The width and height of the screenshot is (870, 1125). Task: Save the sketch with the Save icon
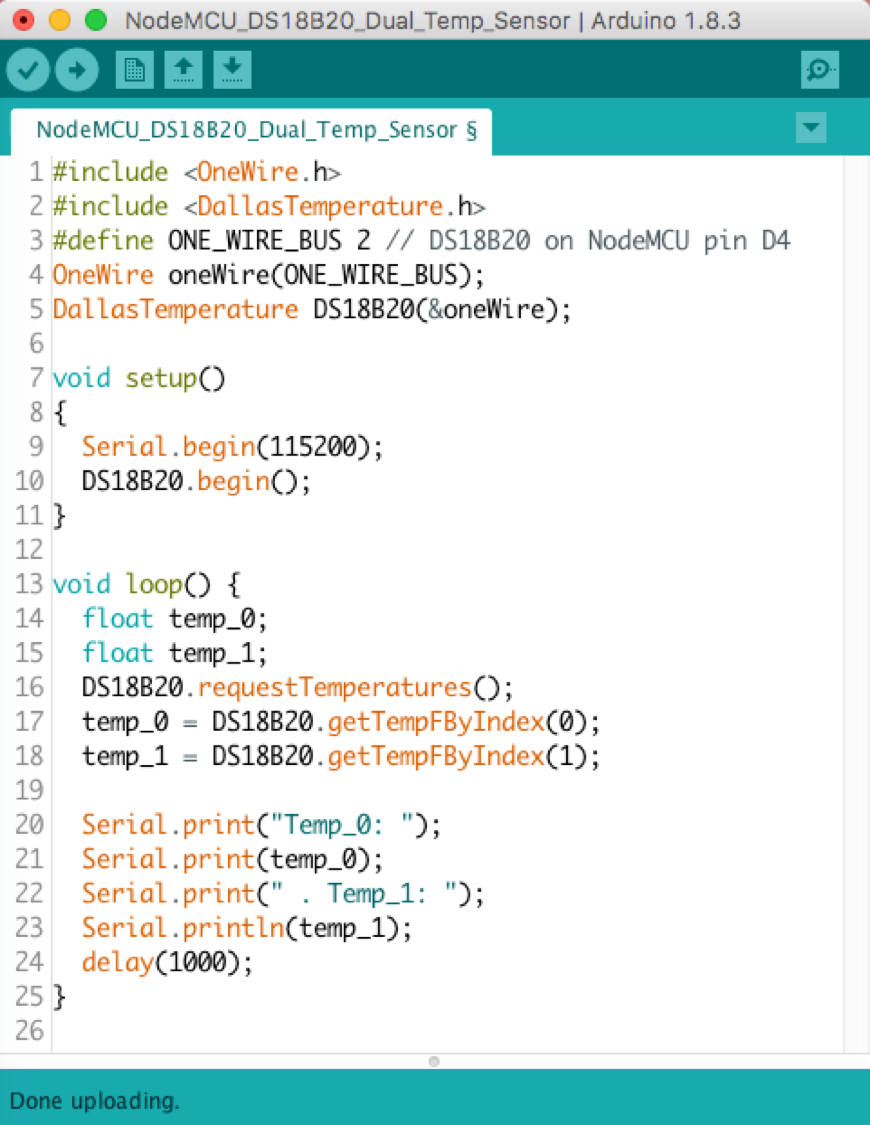[x=232, y=69]
